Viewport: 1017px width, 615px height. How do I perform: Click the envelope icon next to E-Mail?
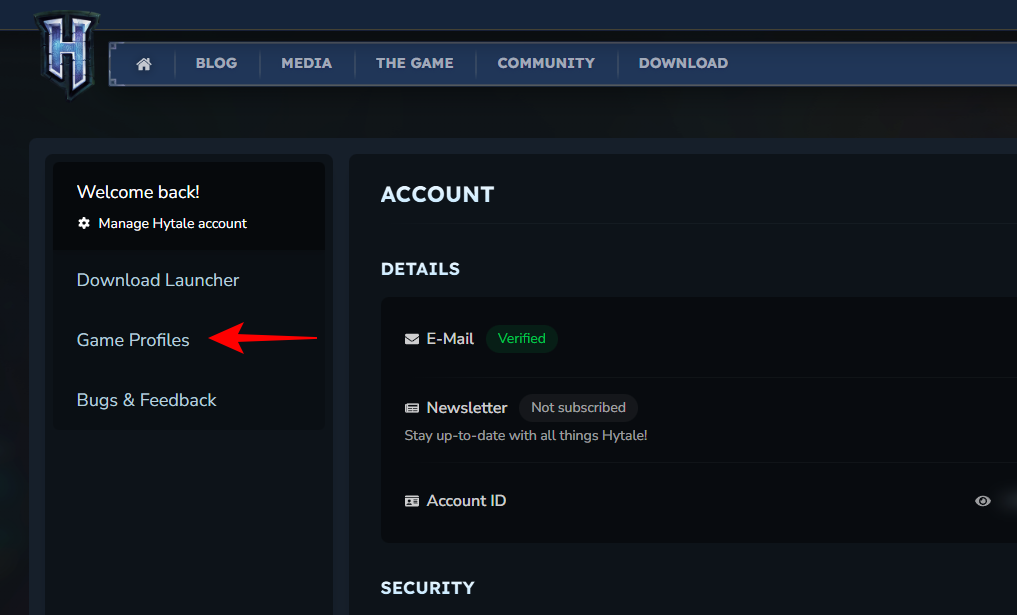pos(412,339)
